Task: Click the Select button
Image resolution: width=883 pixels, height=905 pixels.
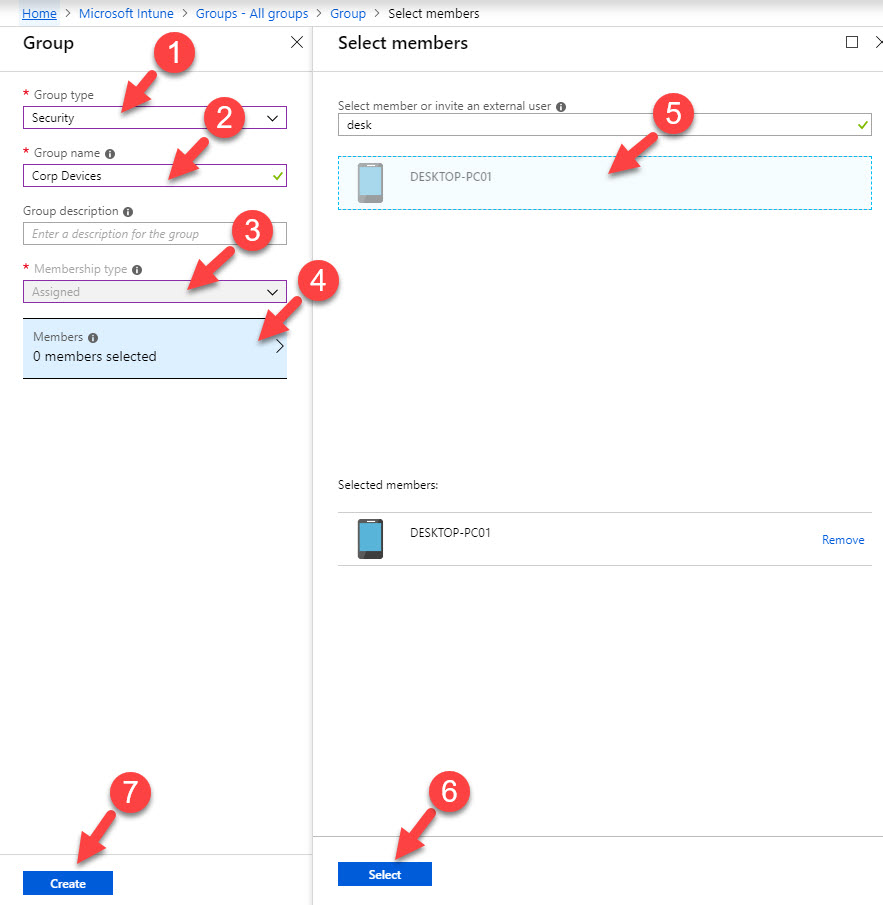Action: [385, 874]
